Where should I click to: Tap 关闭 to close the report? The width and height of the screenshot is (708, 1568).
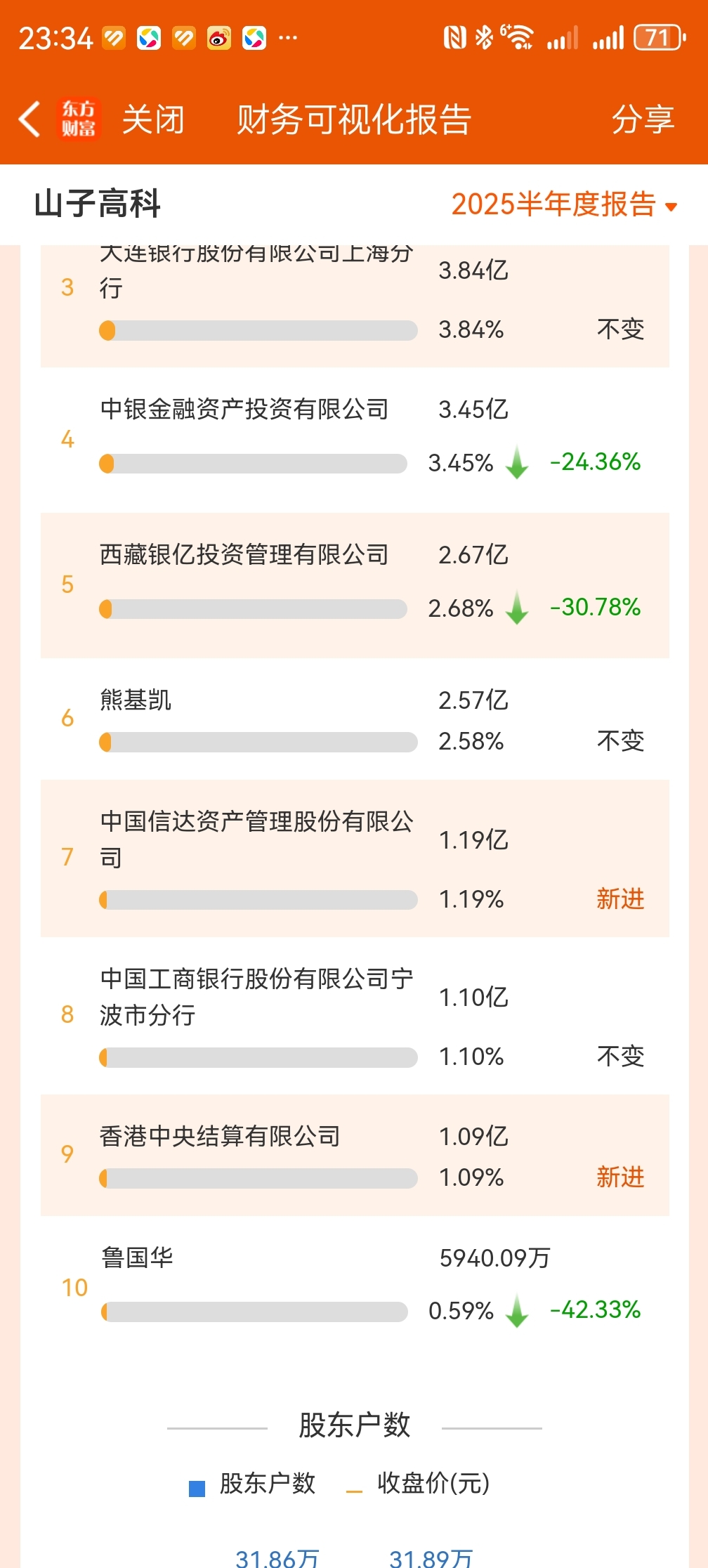(x=153, y=119)
